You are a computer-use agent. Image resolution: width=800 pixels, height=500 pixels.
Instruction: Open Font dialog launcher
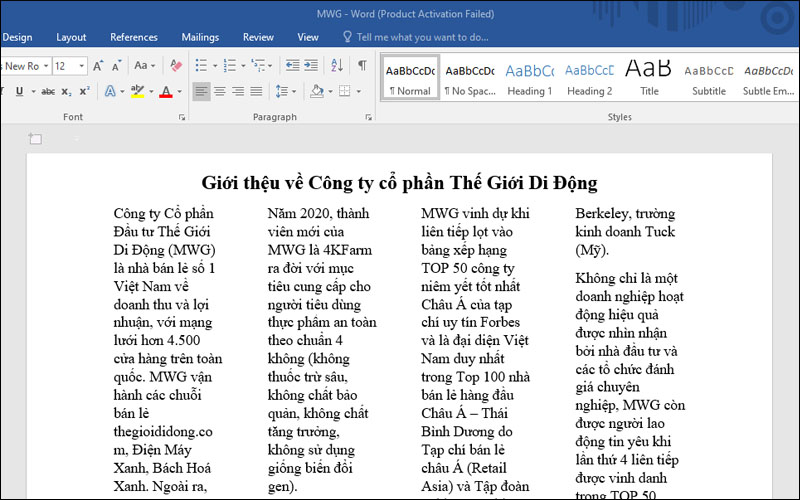click(182, 117)
